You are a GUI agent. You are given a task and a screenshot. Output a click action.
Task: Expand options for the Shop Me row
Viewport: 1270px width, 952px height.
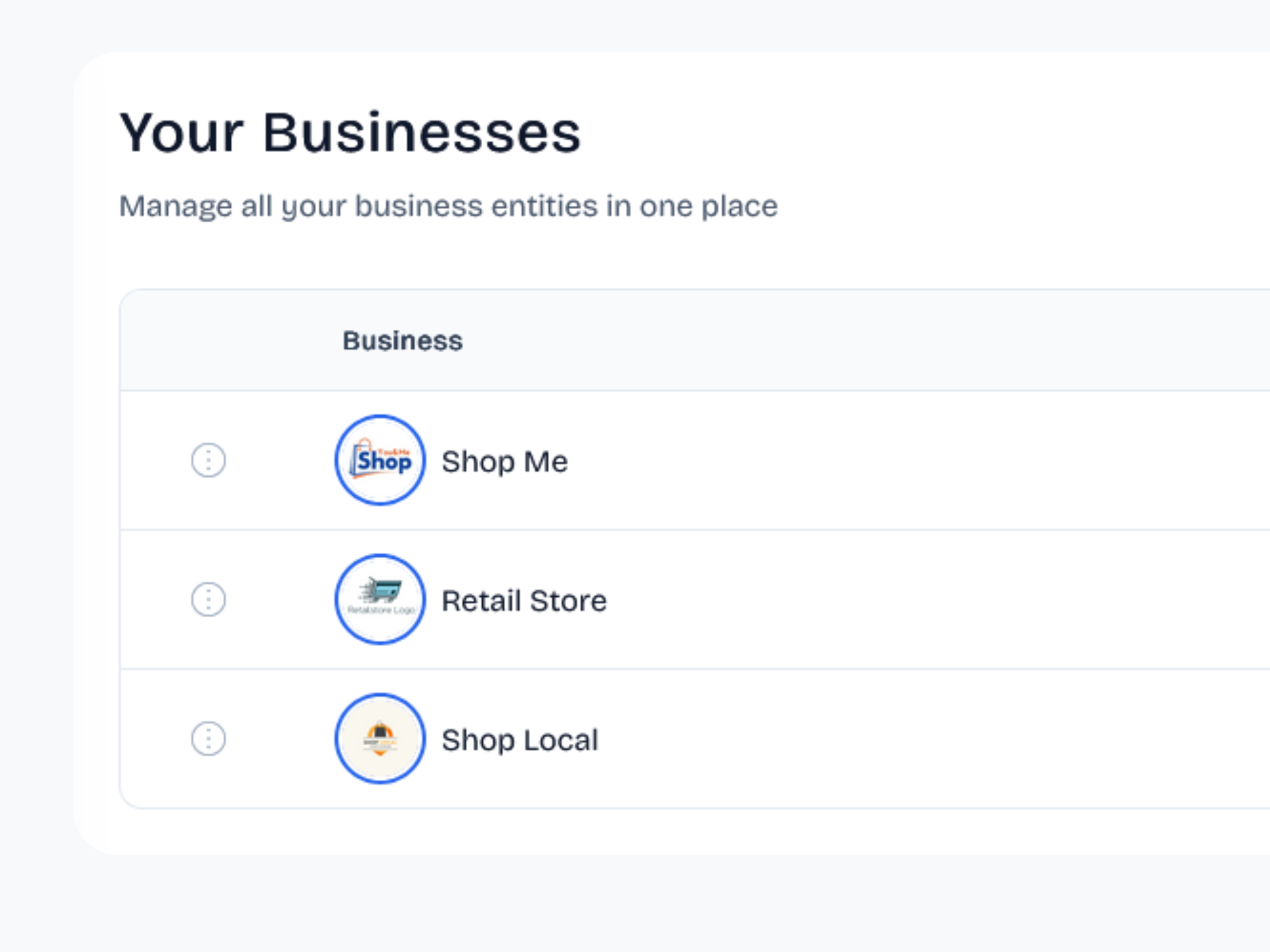pyautogui.click(x=207, y=461)
